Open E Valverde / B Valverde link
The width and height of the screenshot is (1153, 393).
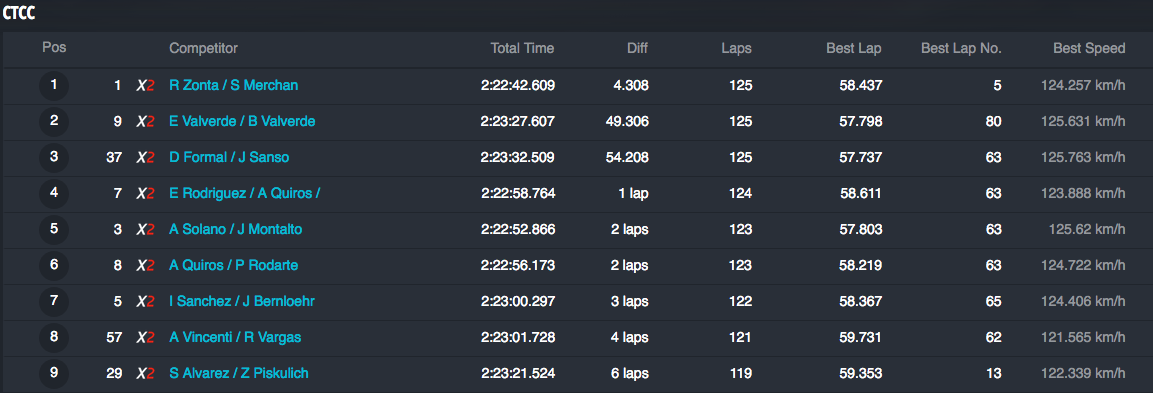tap(242, 121)
